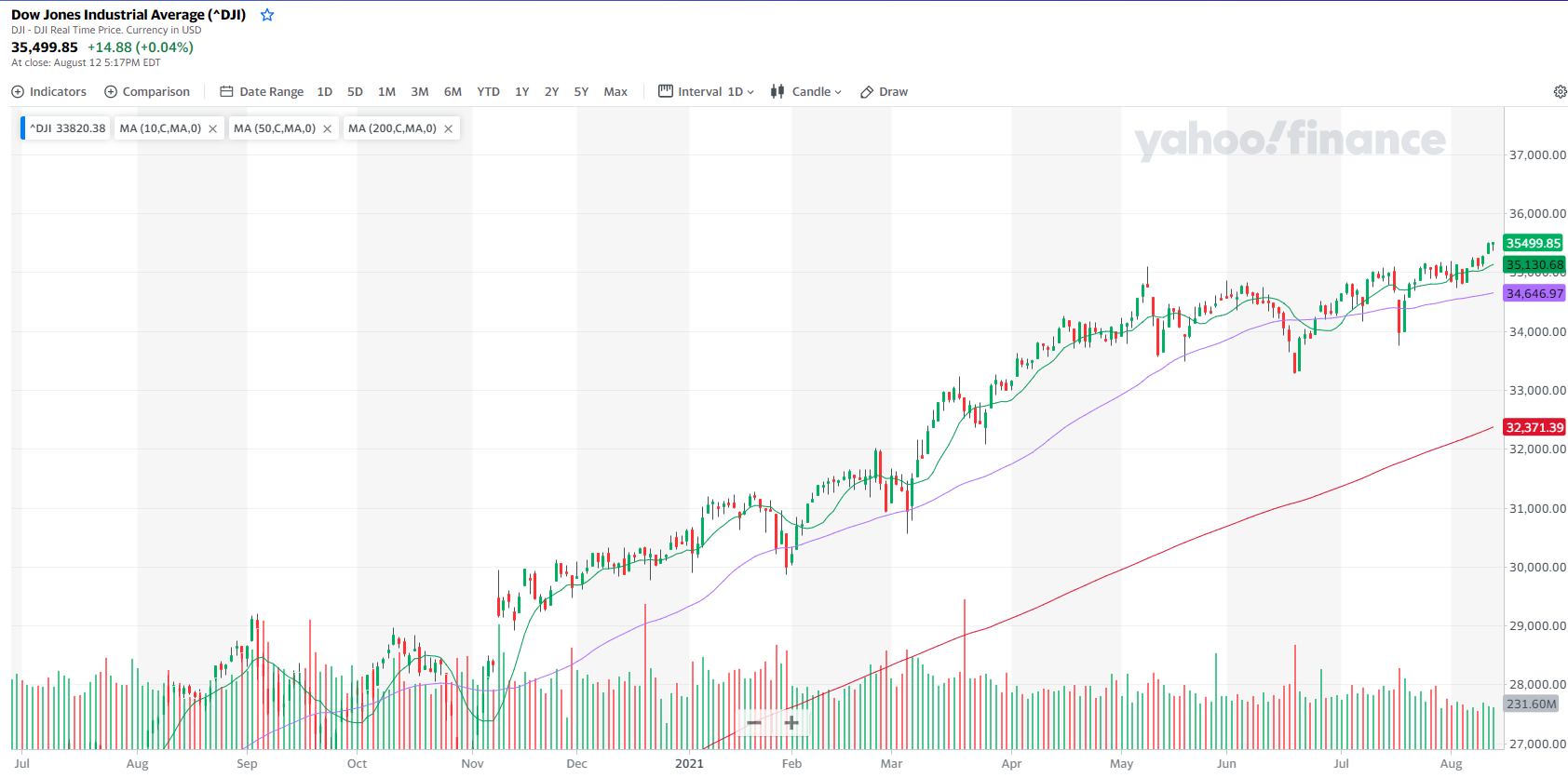Click the current price label 35499.85
Screen dimensions: 1568x778
coord(1533,243)
